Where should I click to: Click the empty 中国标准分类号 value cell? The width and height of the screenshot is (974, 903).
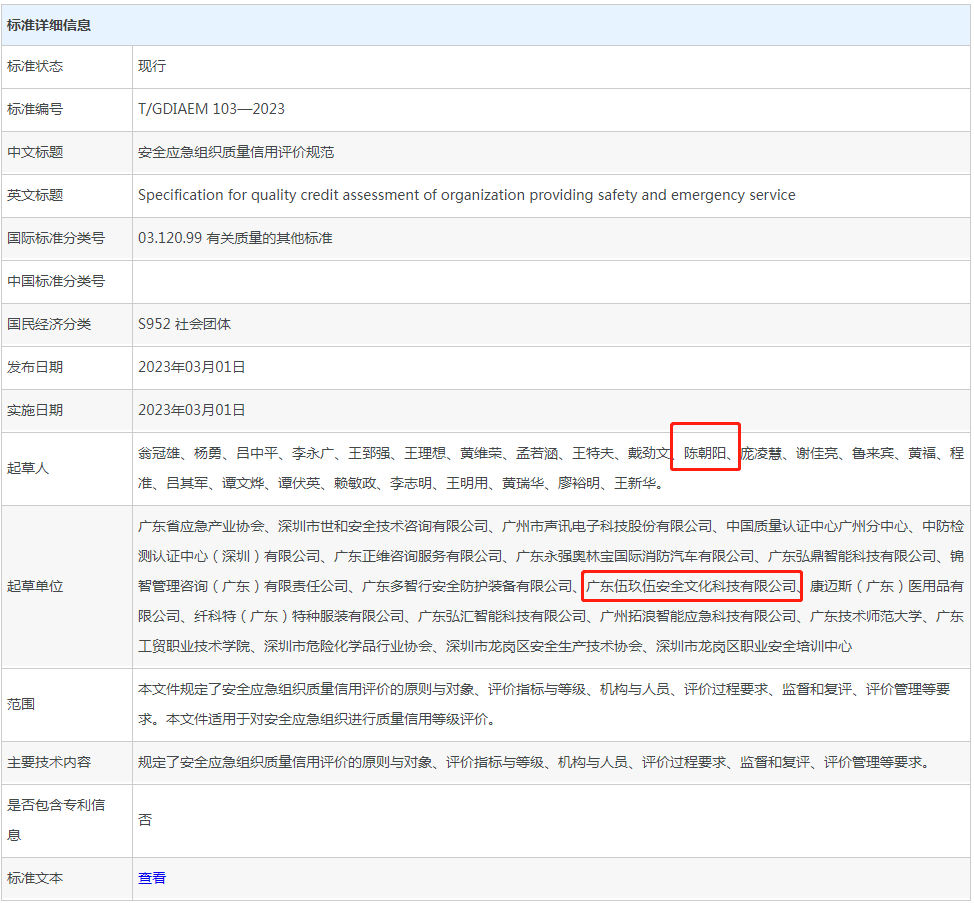(550, 281)
